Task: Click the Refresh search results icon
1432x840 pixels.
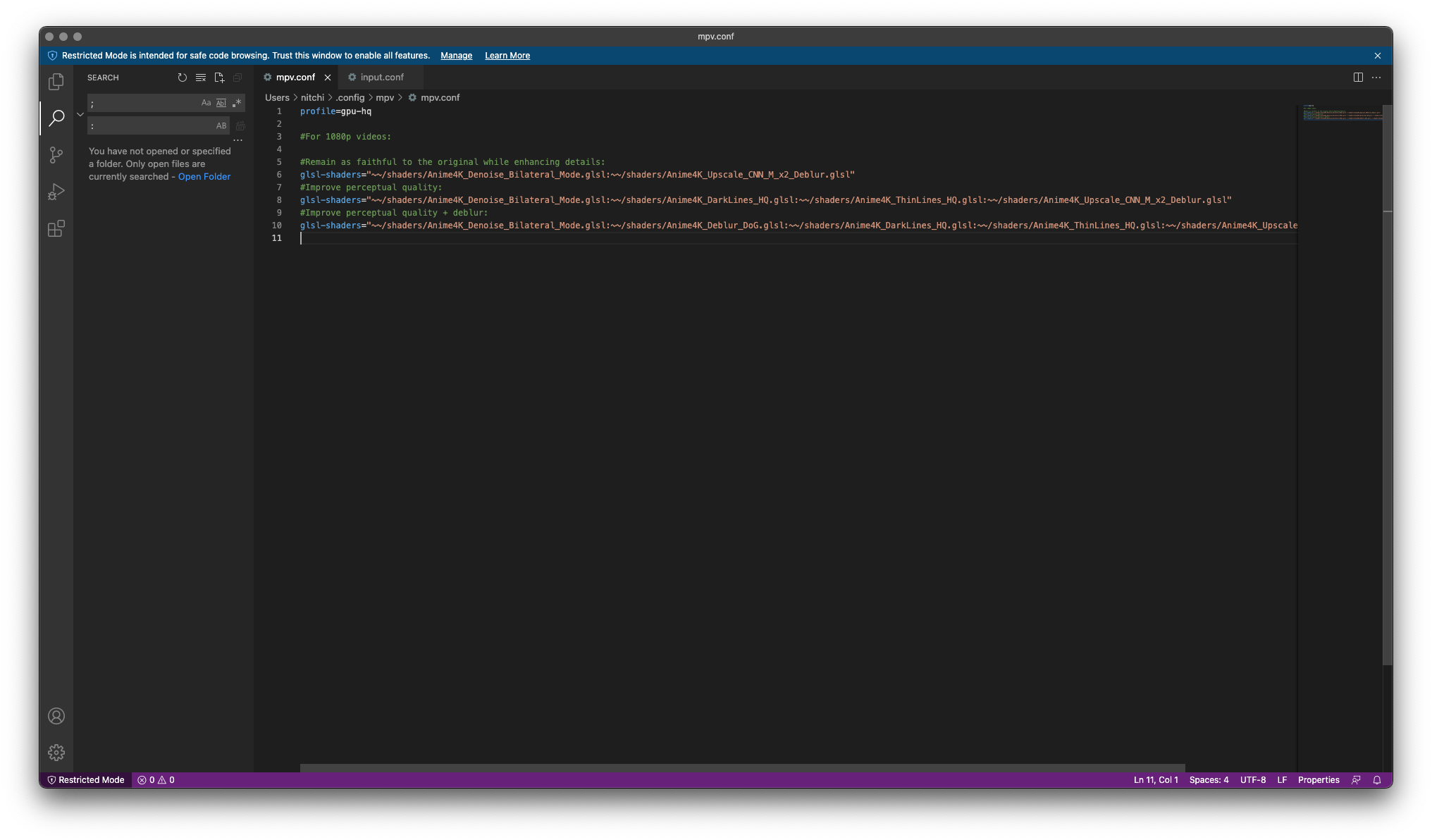Action: pyautogui.click(x=183, y=78)
